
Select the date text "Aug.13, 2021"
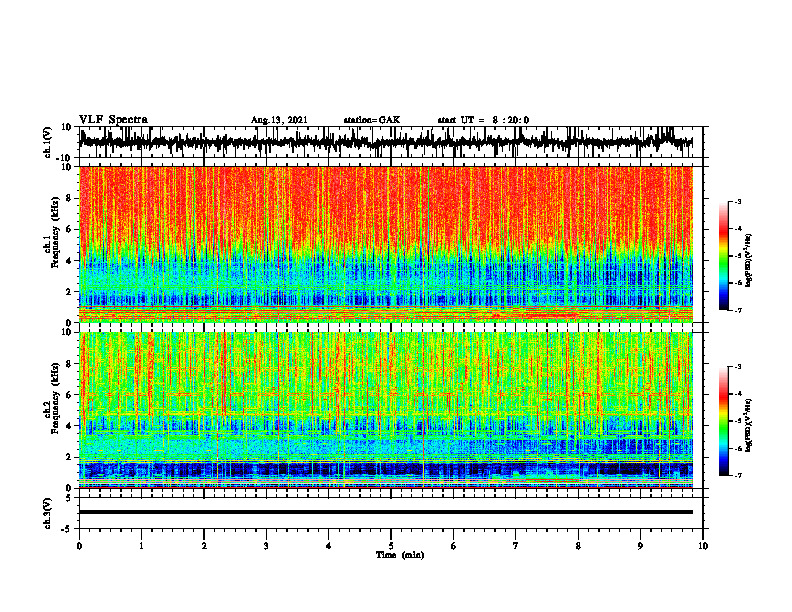tap(279, 120)
